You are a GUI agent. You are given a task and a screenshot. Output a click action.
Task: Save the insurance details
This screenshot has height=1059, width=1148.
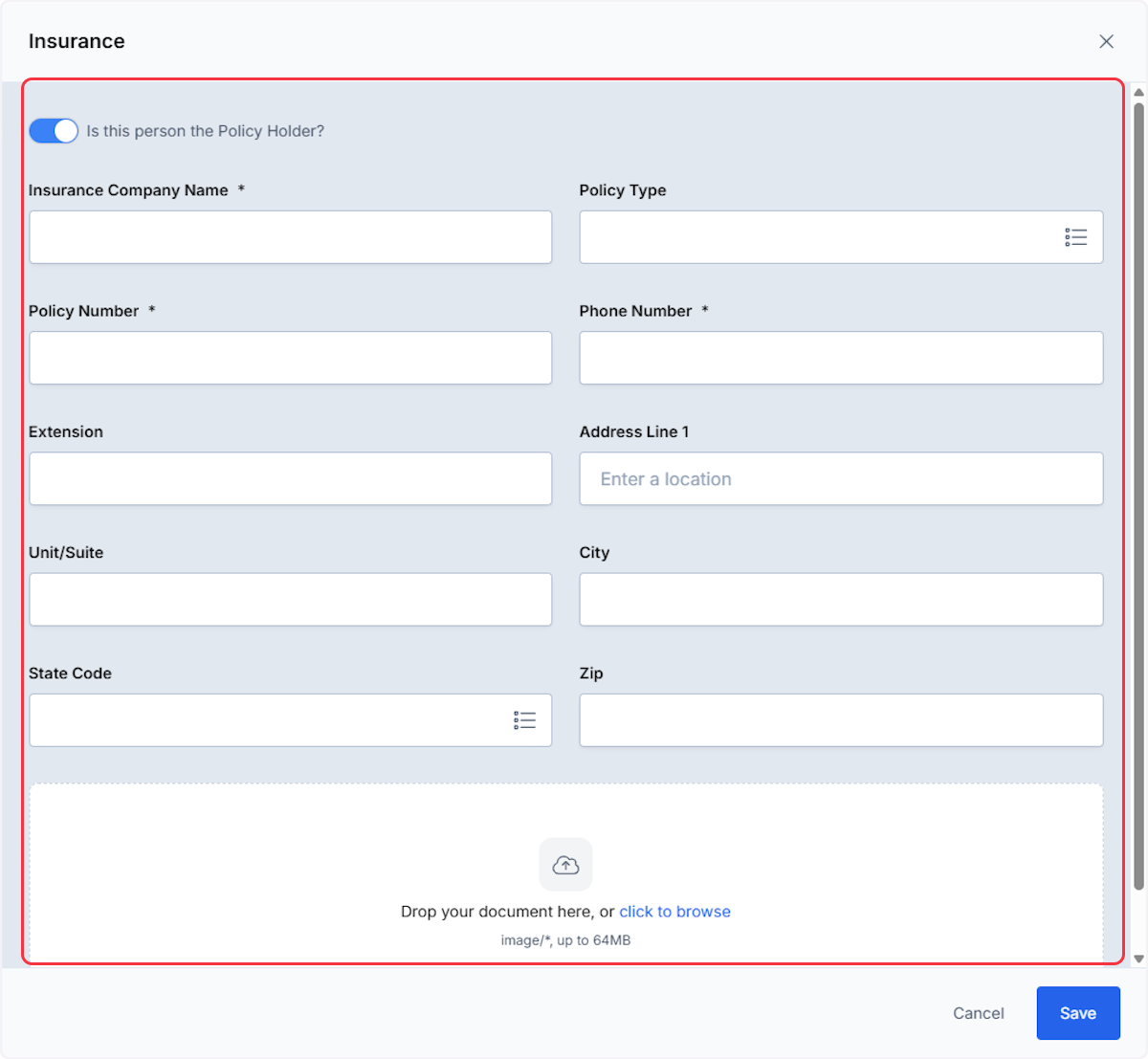point(1078,1013)
